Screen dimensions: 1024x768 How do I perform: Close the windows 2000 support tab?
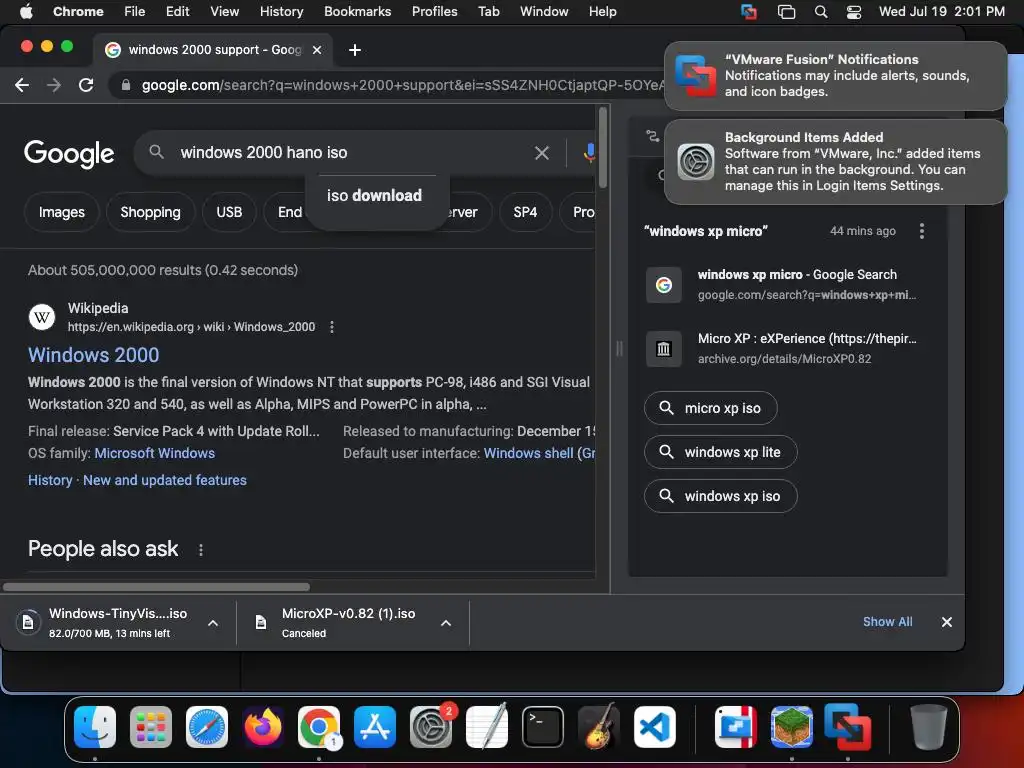pos(317,50)
